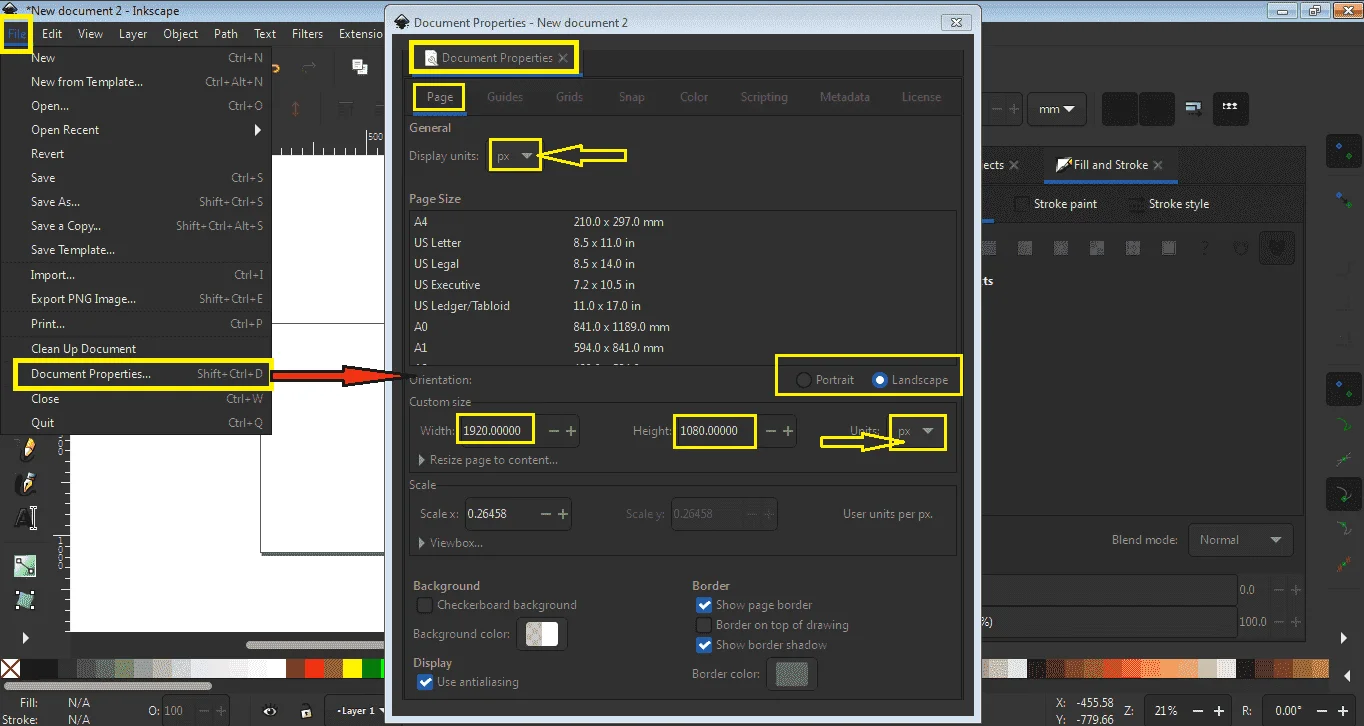The width and height of the screenshot is (1364, 726).
Task: Select the Landscape orientation radio button
Action: pos(879,380)
